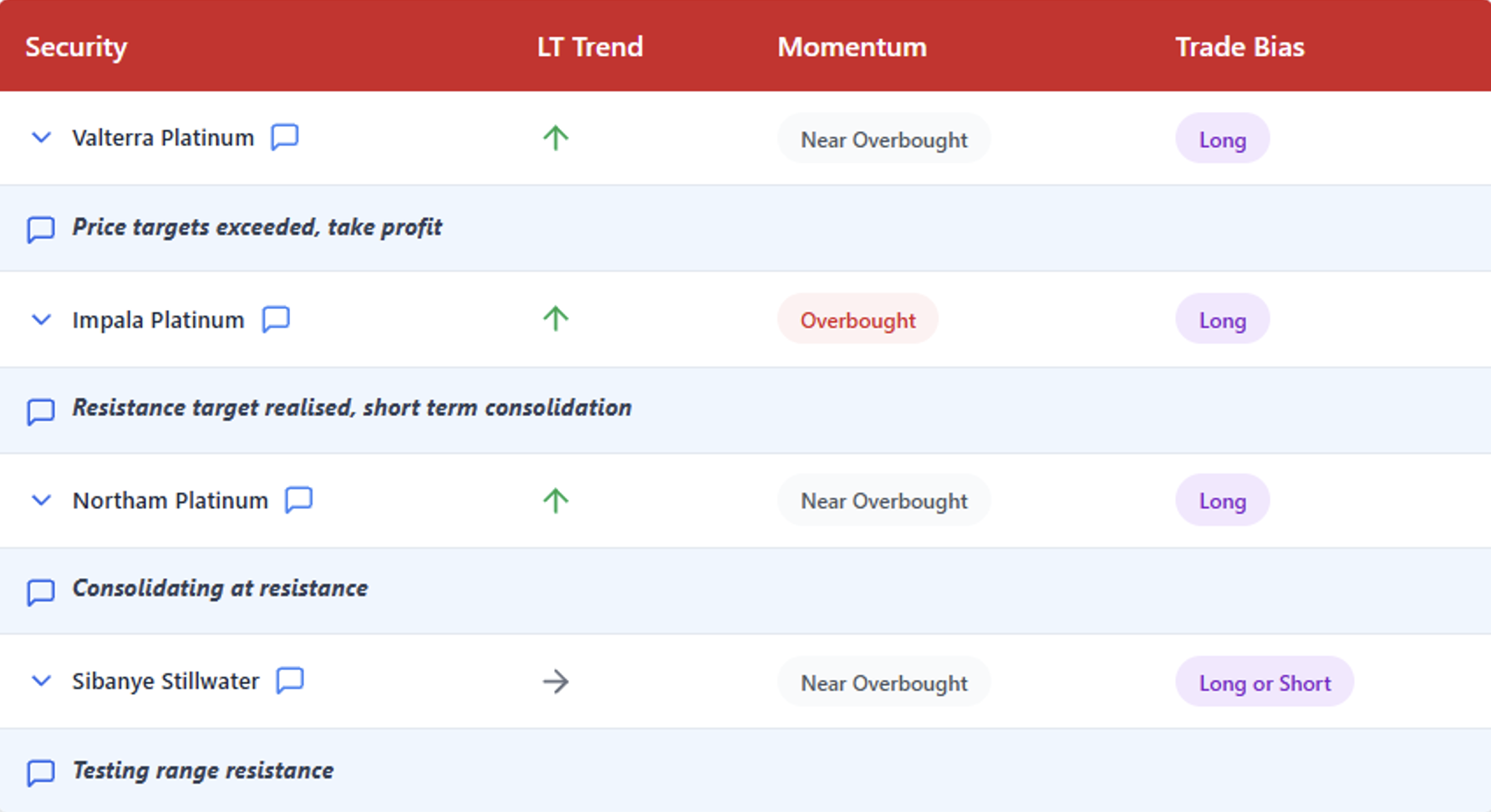Click Near Overbought badge for Valterra Platinum
The image size is (1491, 812).
884,139
